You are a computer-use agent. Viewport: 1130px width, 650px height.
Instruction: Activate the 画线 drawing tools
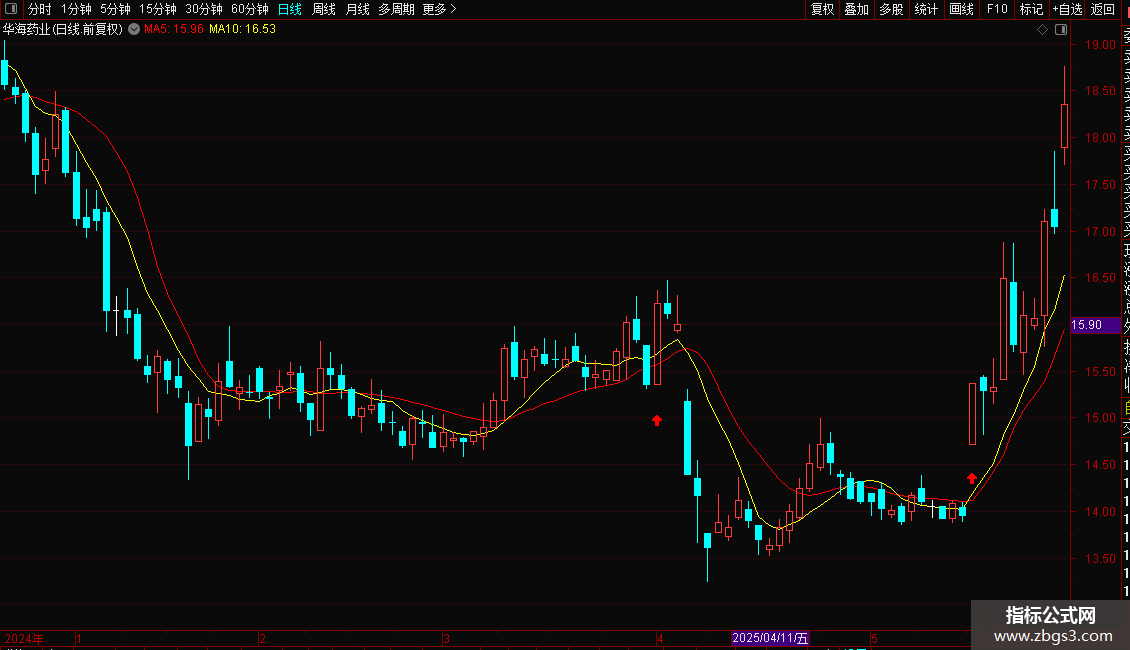pyautogui.click(x=961, y=9)
